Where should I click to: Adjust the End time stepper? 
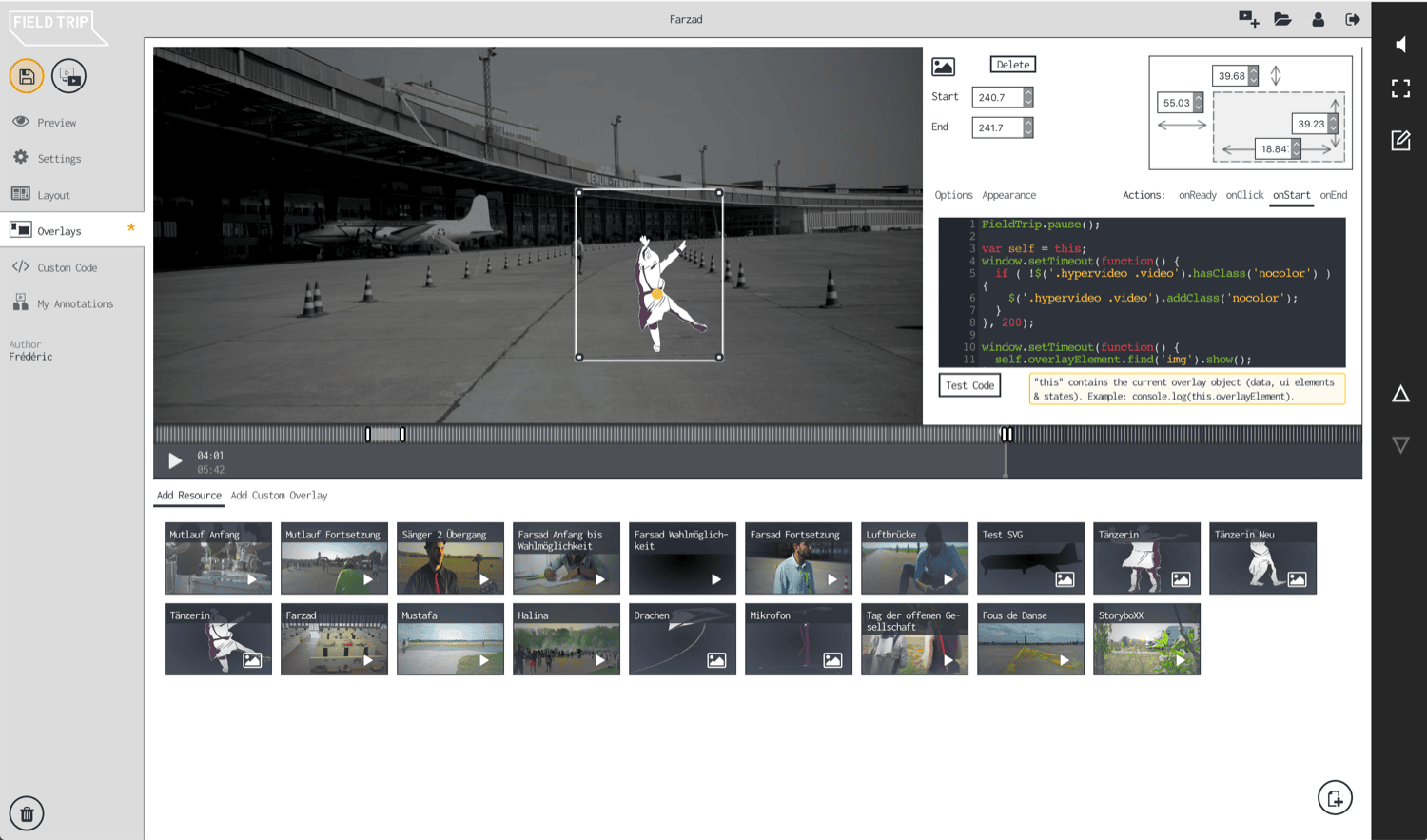[x=1027, y=127]
